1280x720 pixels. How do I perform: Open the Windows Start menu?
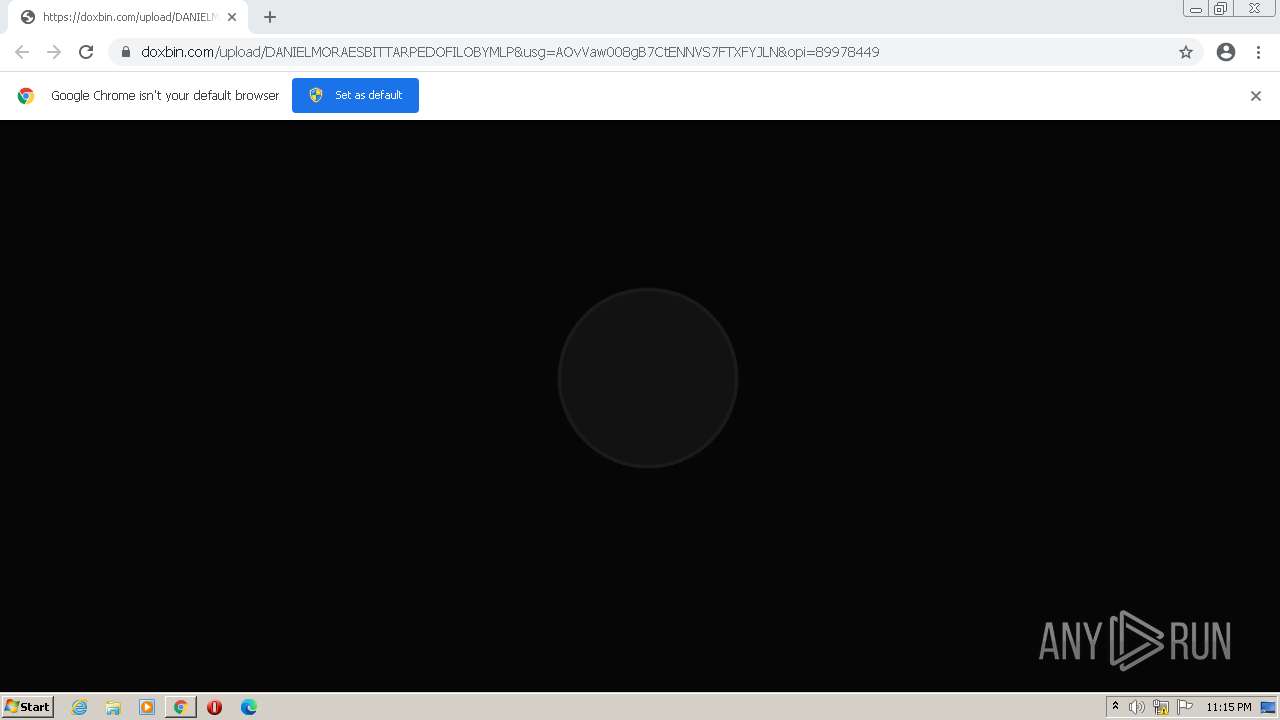point(28,706)
